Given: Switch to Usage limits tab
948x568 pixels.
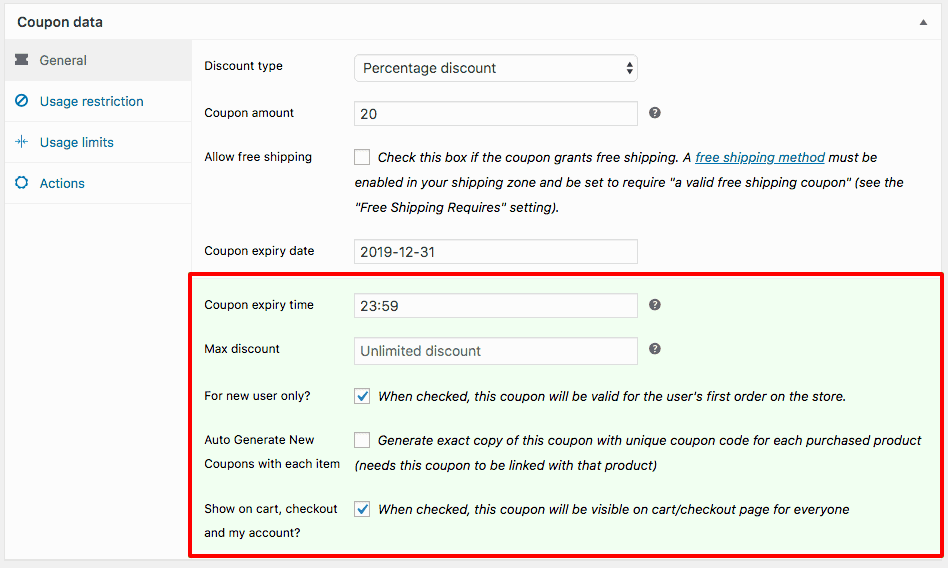Looking at the screenshot, I should pyautogui.click(x=98, y=142).
